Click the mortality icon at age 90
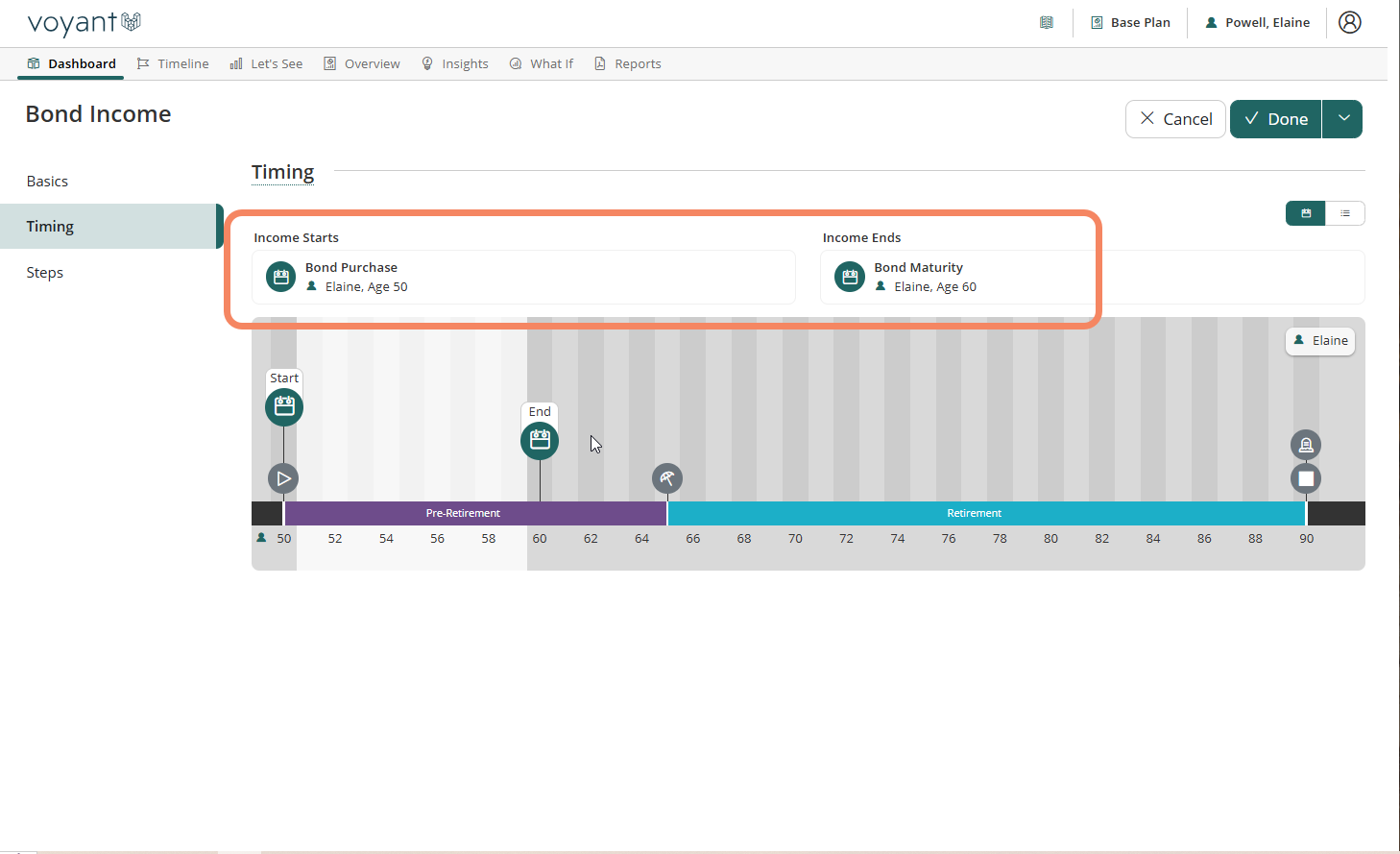Viewport: 1400px width, 854px height. tap(1305, 445)
